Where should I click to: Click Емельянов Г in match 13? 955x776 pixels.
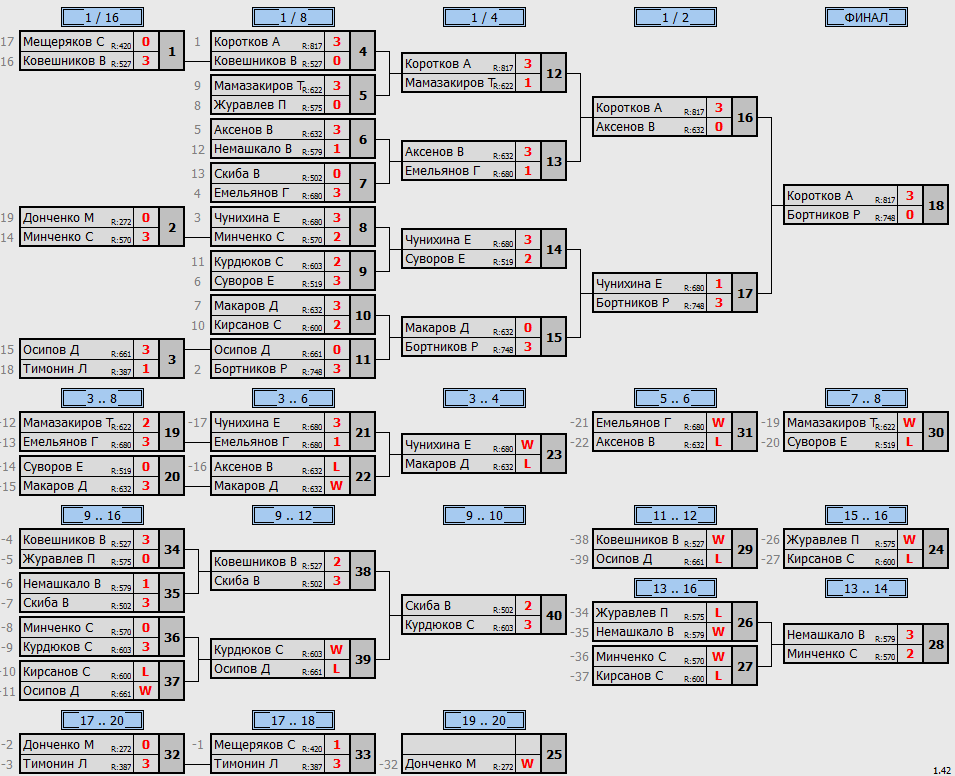(x=442, y=171)
